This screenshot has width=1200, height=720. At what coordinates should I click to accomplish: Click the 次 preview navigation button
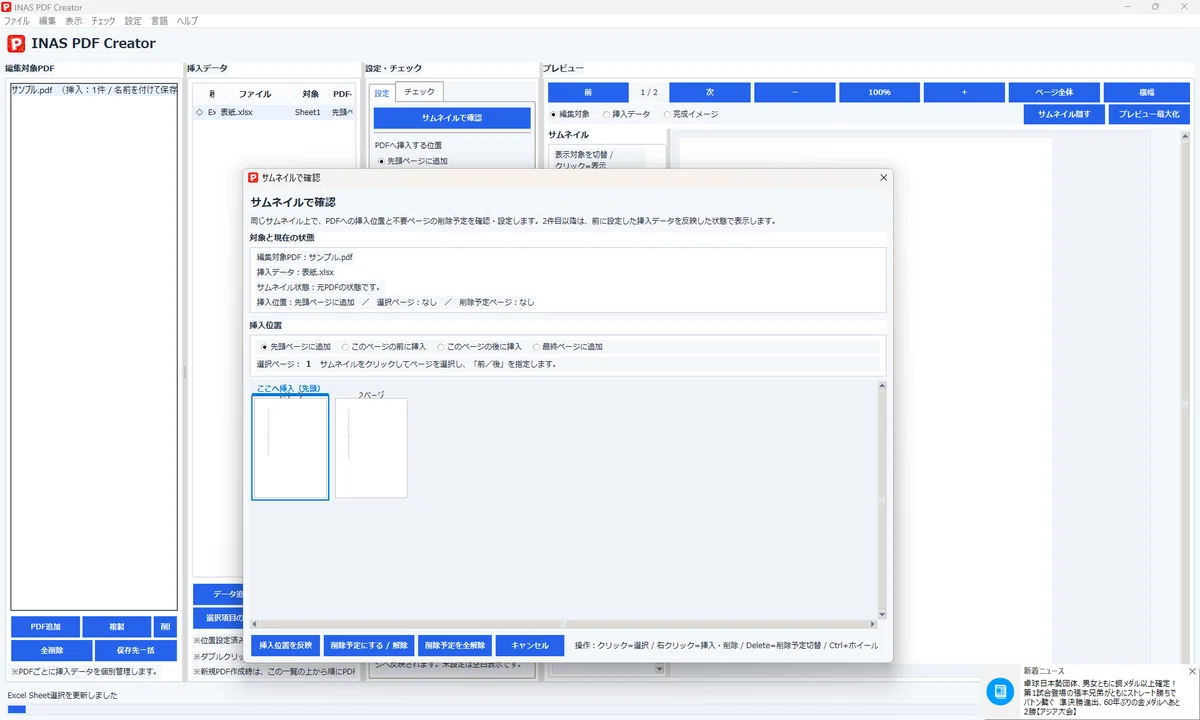(x=710, y=92)
